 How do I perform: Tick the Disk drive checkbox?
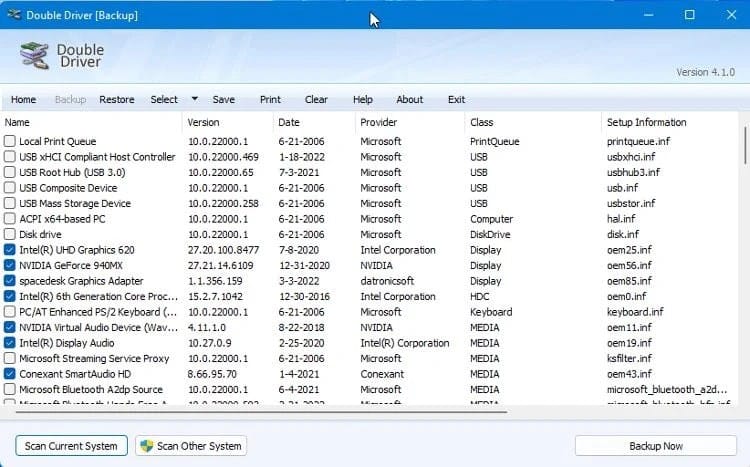(10, 235)
